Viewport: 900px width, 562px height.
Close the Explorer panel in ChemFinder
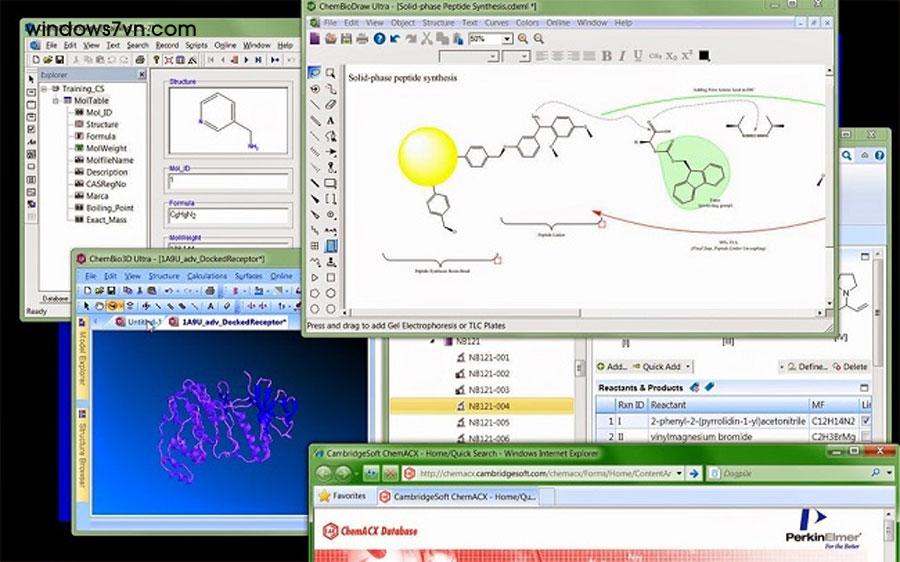tap(142, 75)
